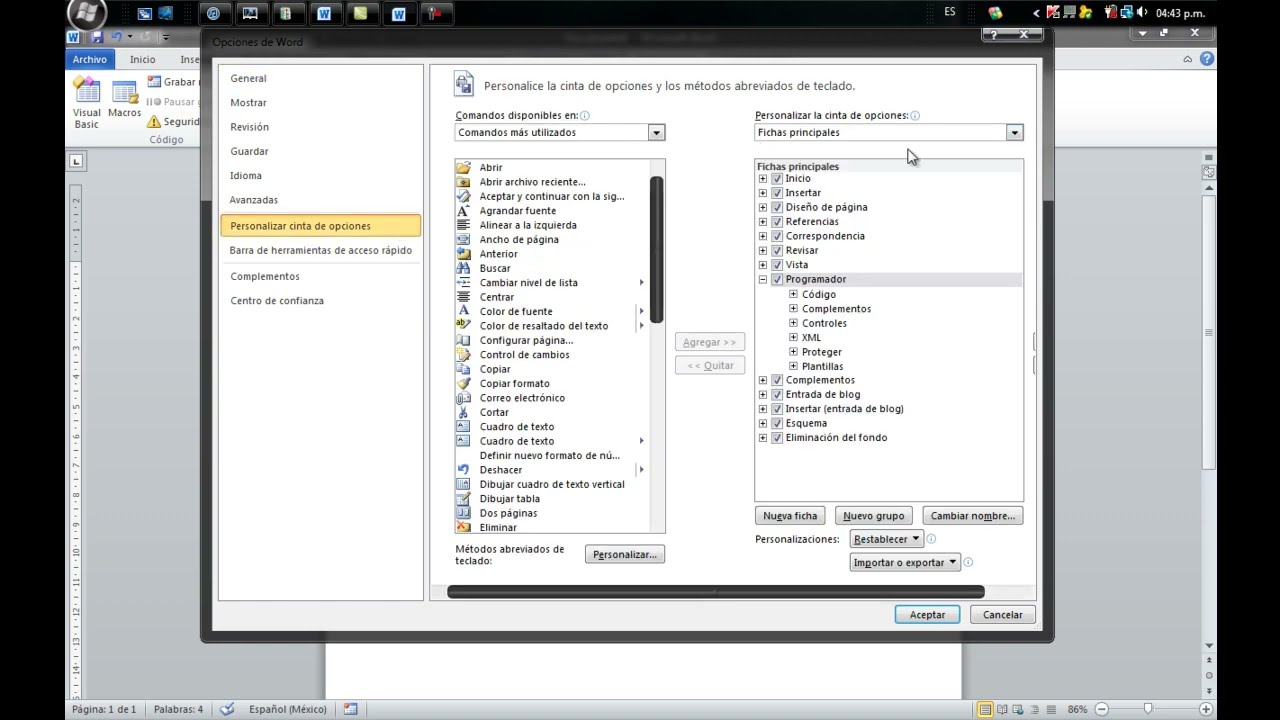The image size is (1280, 720).
Task: Click the Save icon in the Quick Access Toolbar
Action: [97, 37]
